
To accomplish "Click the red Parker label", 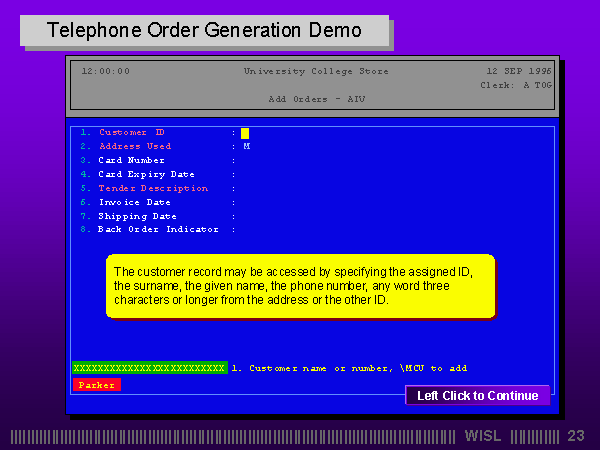I will 96,385.
